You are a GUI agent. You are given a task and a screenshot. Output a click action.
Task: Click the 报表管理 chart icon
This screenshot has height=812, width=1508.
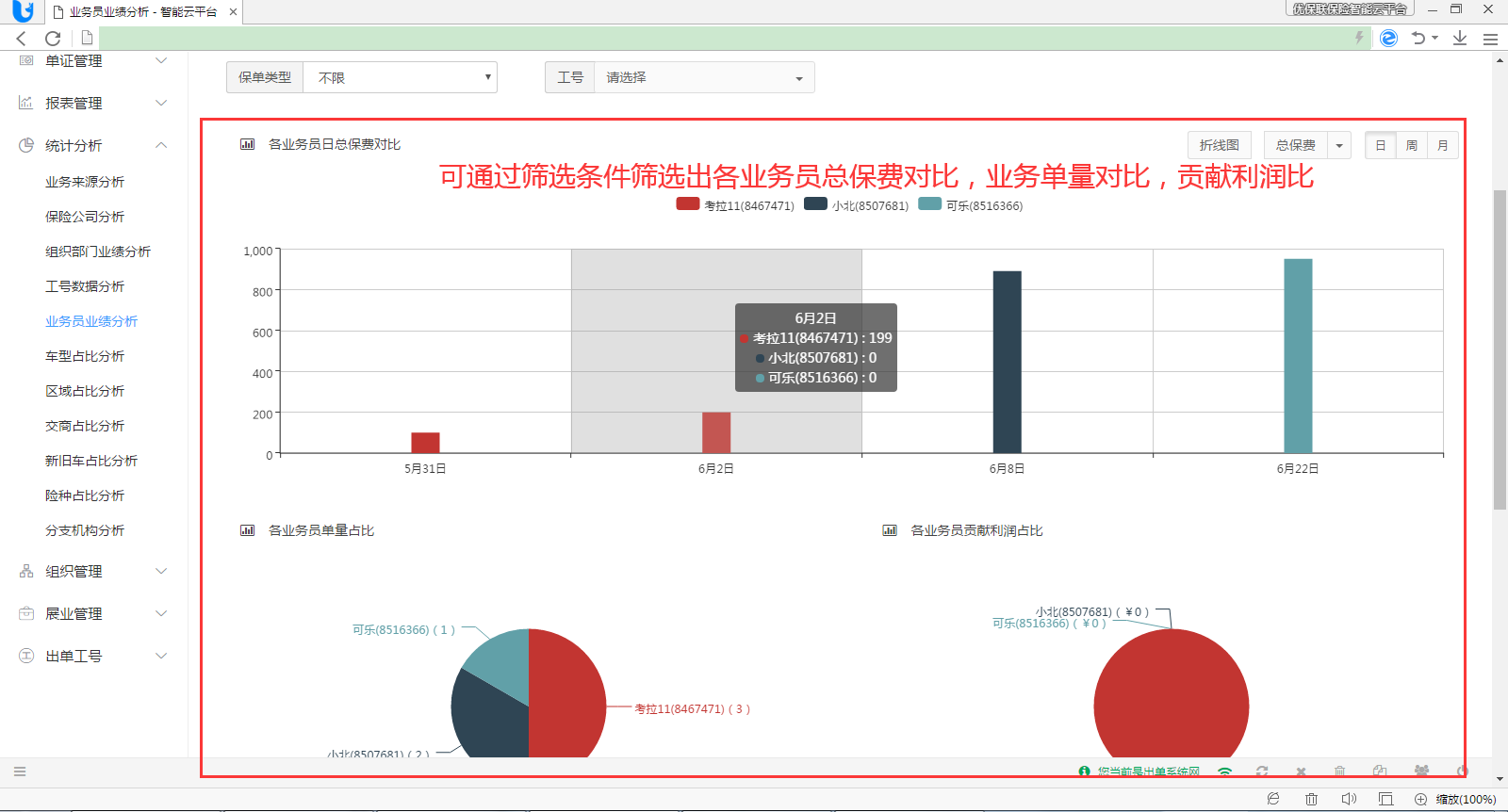pos(26,103)
